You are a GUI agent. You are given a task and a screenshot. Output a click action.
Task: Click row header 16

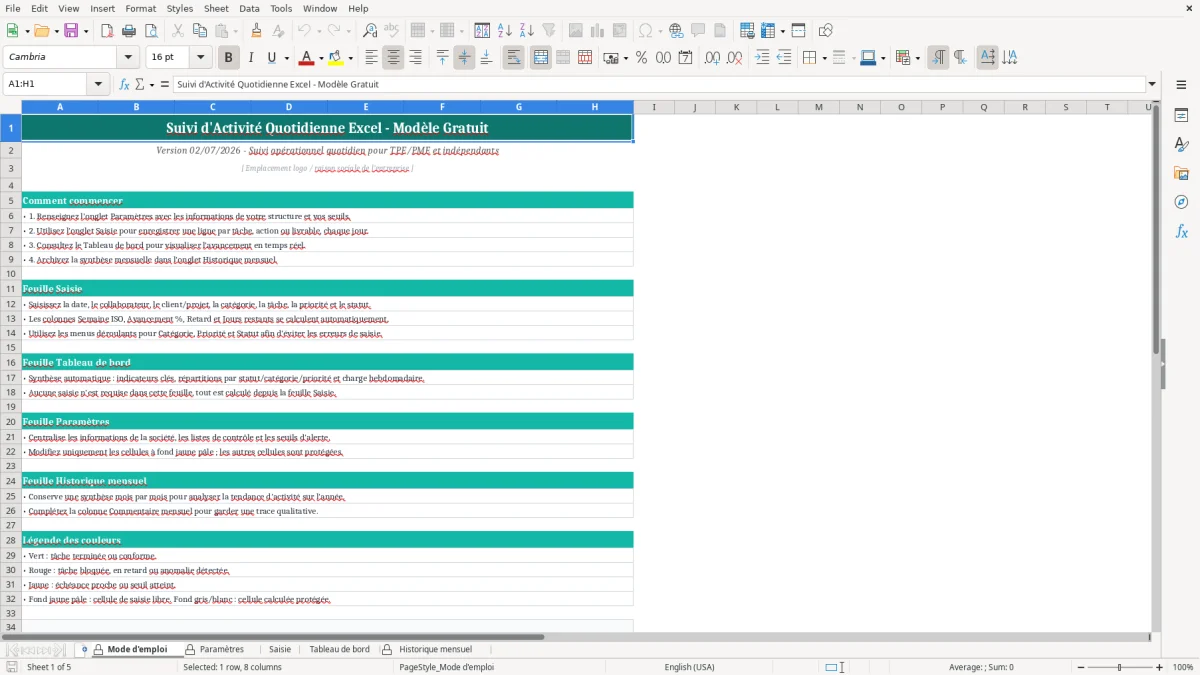[11, 362]
